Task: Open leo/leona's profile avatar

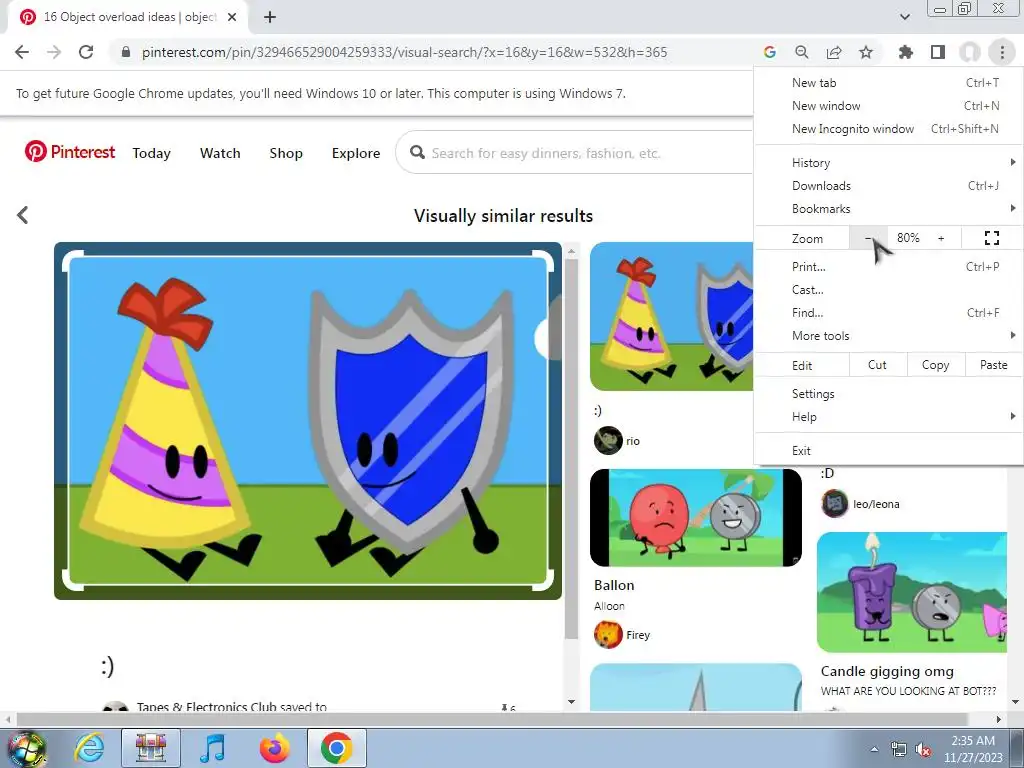Action: coord(835,504)
